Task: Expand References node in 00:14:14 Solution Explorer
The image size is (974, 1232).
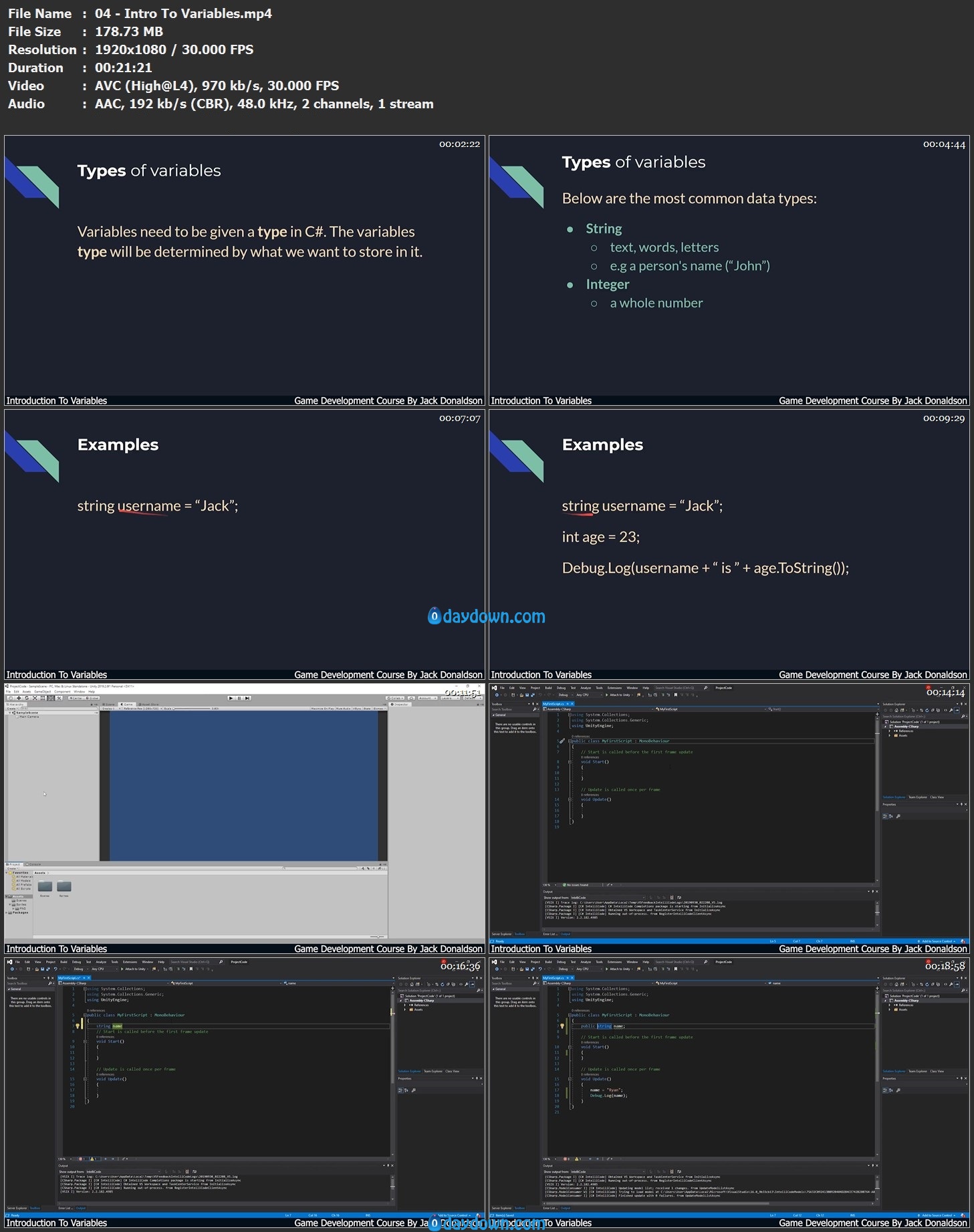Action: pos(890,731)
